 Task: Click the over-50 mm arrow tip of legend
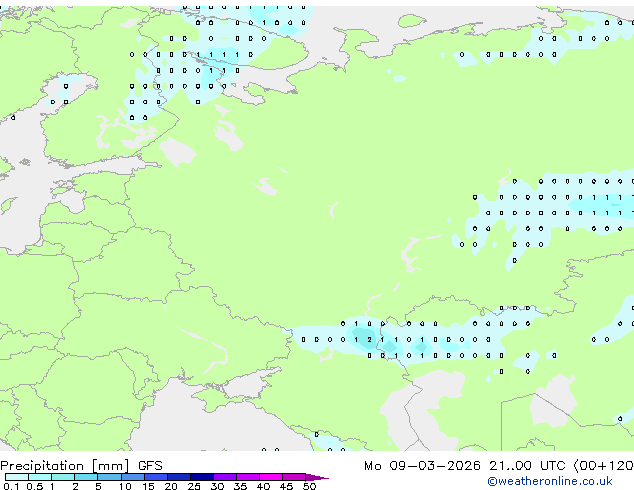coord(317,477)
